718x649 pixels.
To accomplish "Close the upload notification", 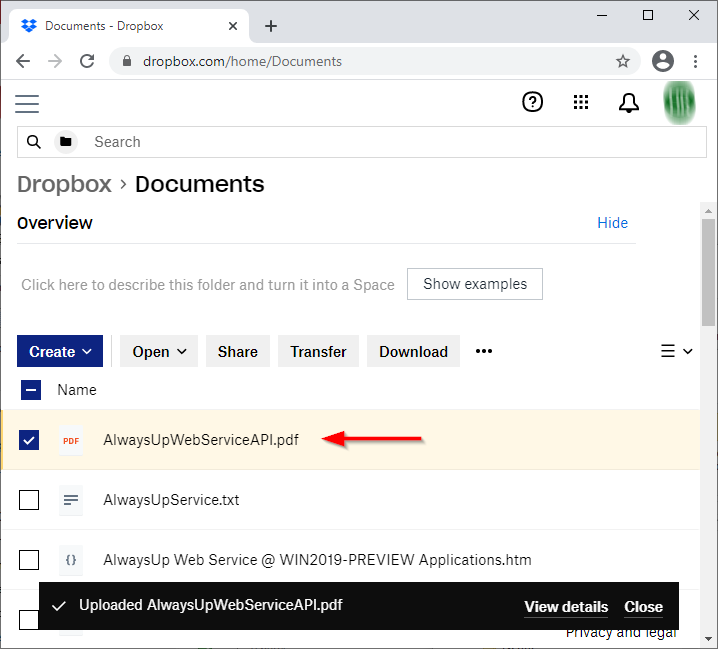I will (643, 607).
